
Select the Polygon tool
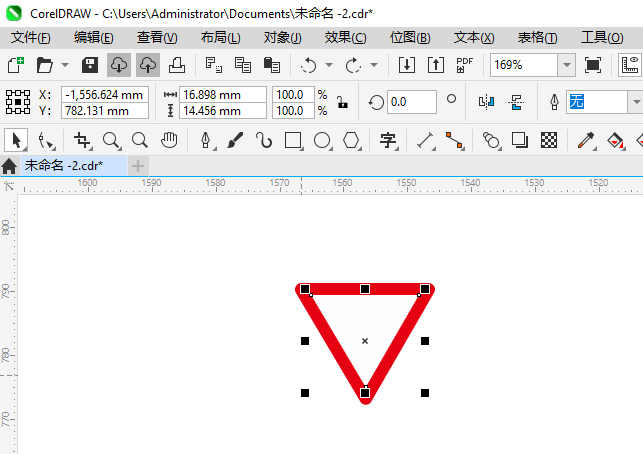[351, 140]
